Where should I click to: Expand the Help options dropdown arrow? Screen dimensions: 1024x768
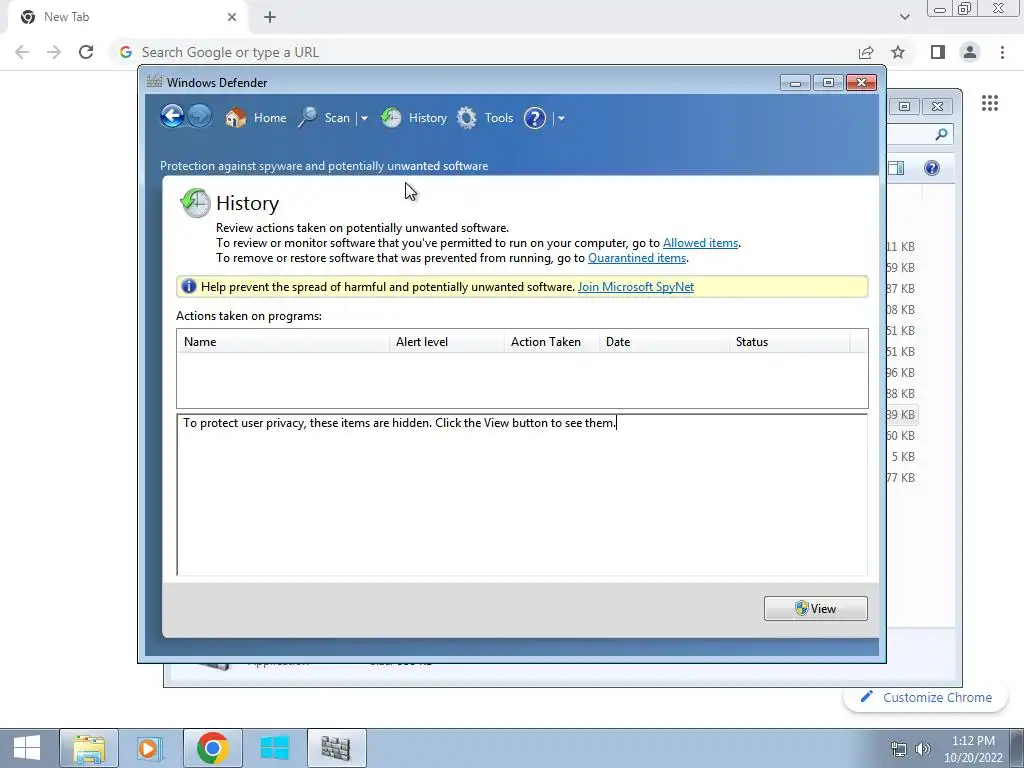(x=561, y=118)
